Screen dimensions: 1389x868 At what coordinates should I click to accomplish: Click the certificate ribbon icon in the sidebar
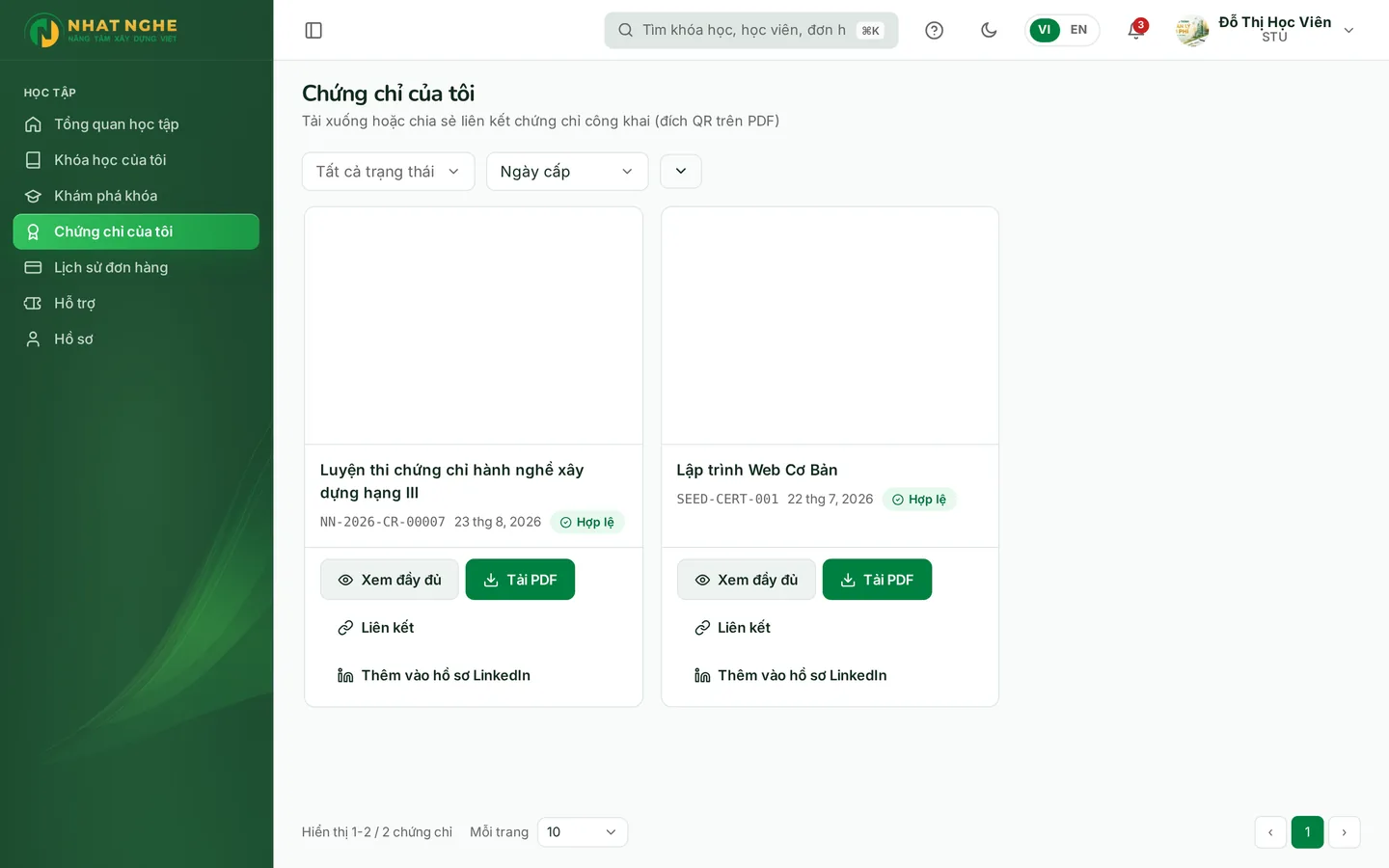click(x=33, y=231)
